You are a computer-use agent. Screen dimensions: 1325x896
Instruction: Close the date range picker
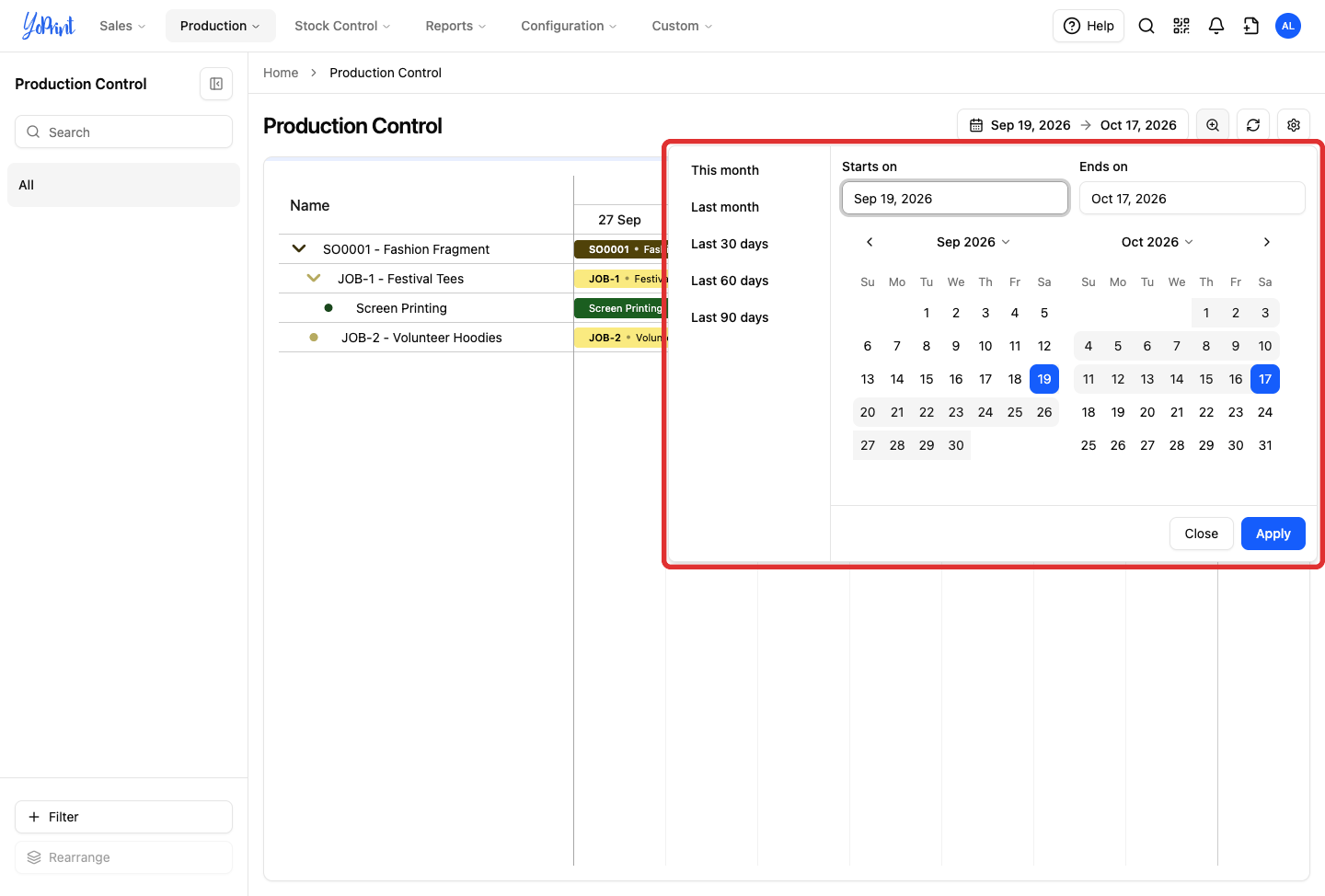[x=1202, y=534]
